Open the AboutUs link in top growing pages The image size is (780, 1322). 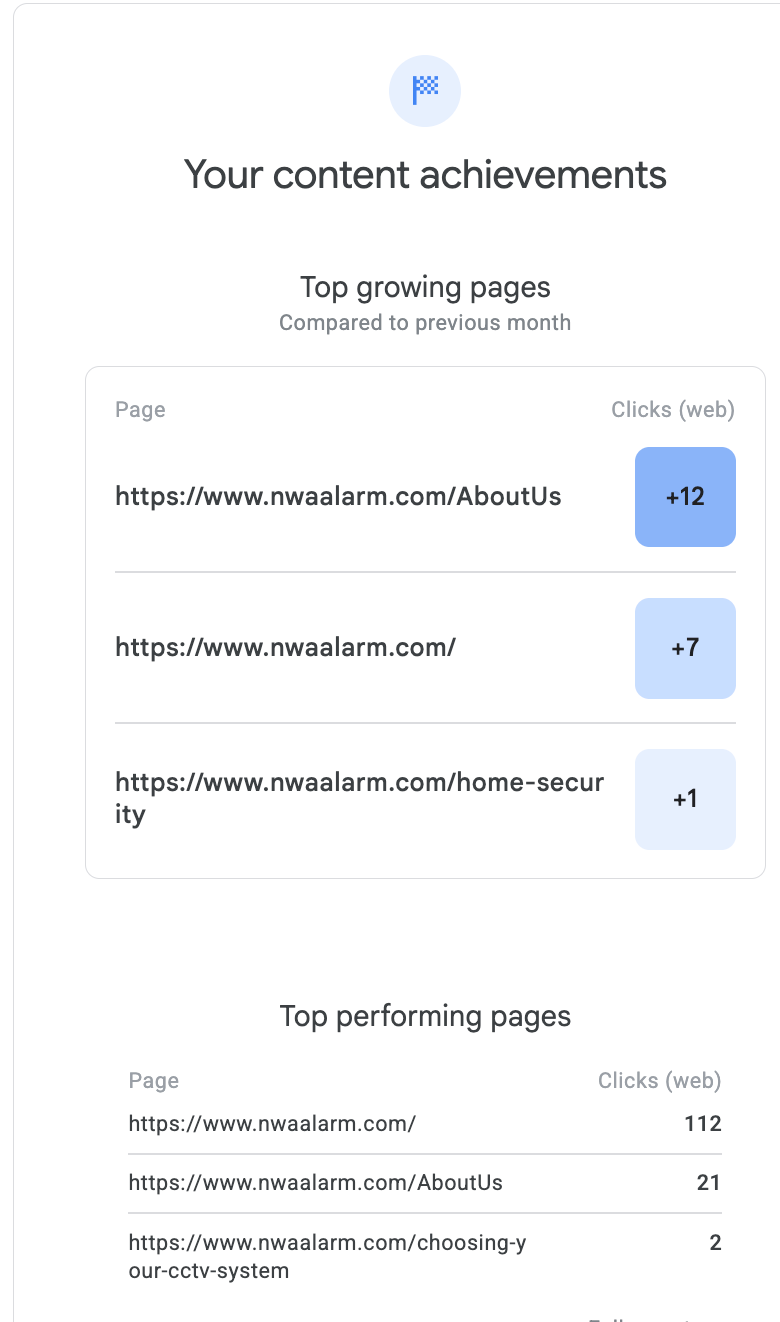click(x=338, y=496)
